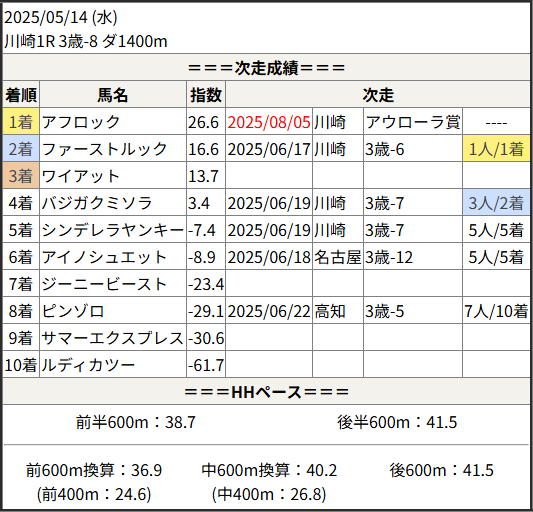Click the 名古屋 venue cell
Image resolution: width=533 pixels, height=512 pixels.
338,257
